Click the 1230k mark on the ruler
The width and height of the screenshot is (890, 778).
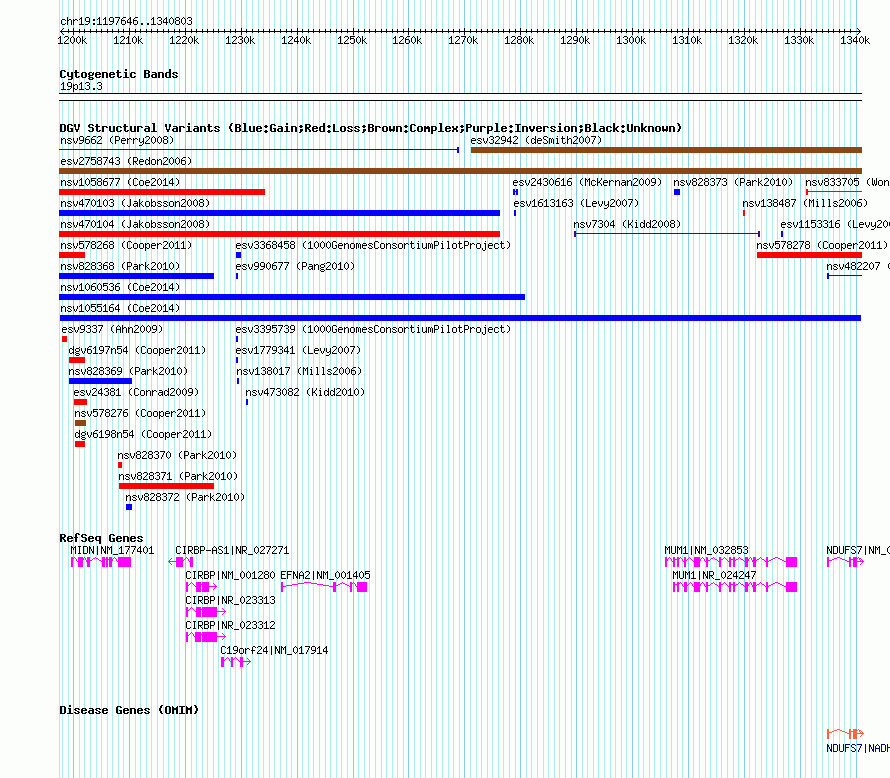[x=240, y=40]
